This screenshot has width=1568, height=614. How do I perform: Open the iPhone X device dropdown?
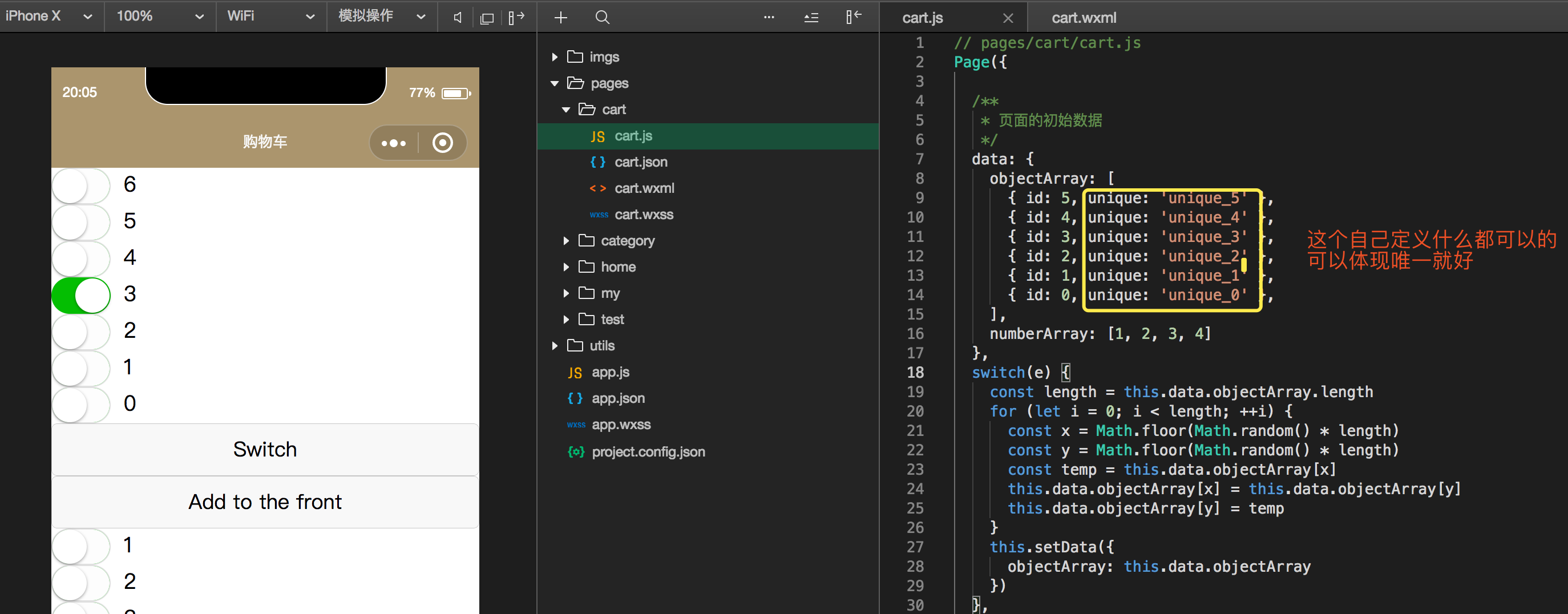coord(49,17)
